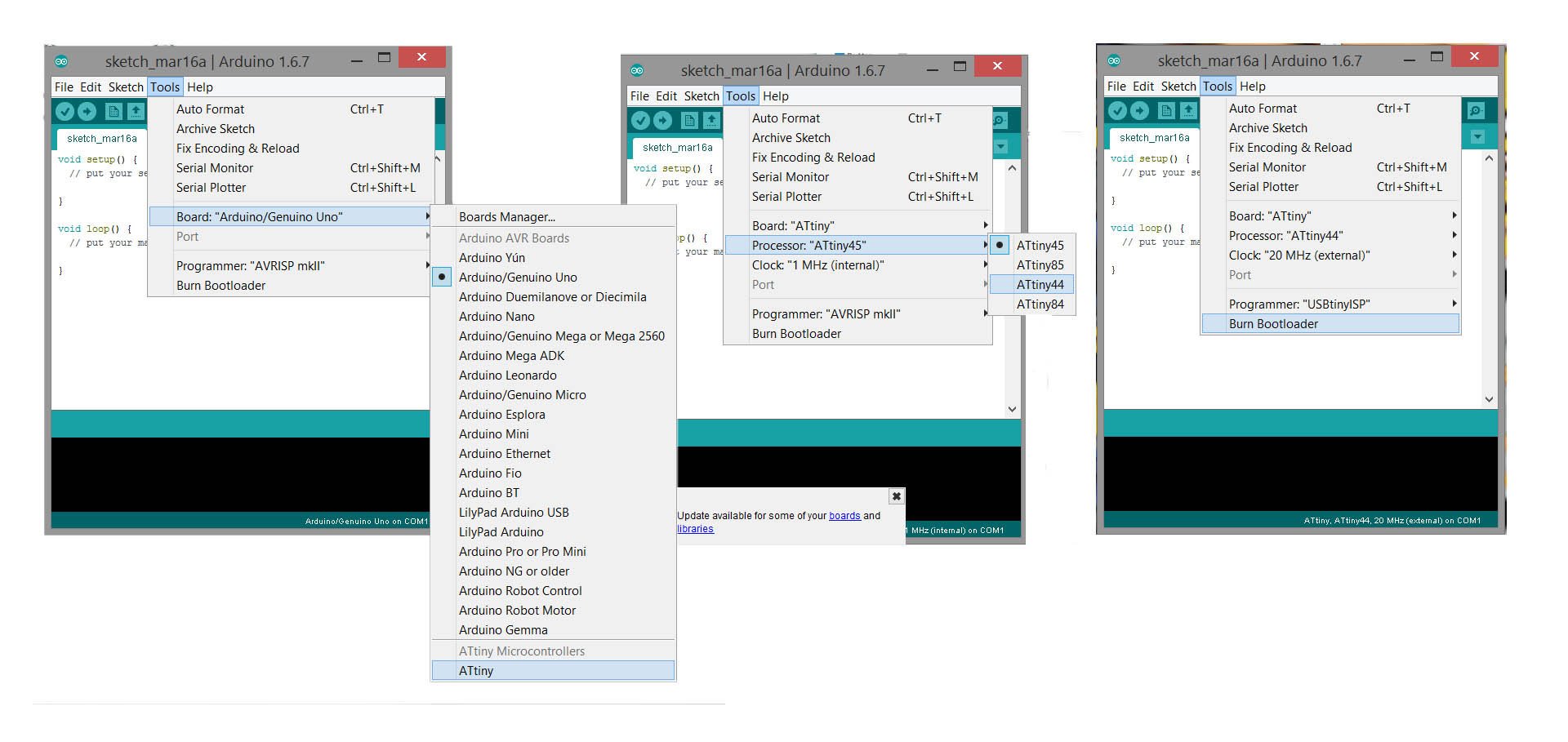The image size is (1568, 742).
Task: Select sketch_mar16a tab in left window
Action: click(x=102, y=139)
